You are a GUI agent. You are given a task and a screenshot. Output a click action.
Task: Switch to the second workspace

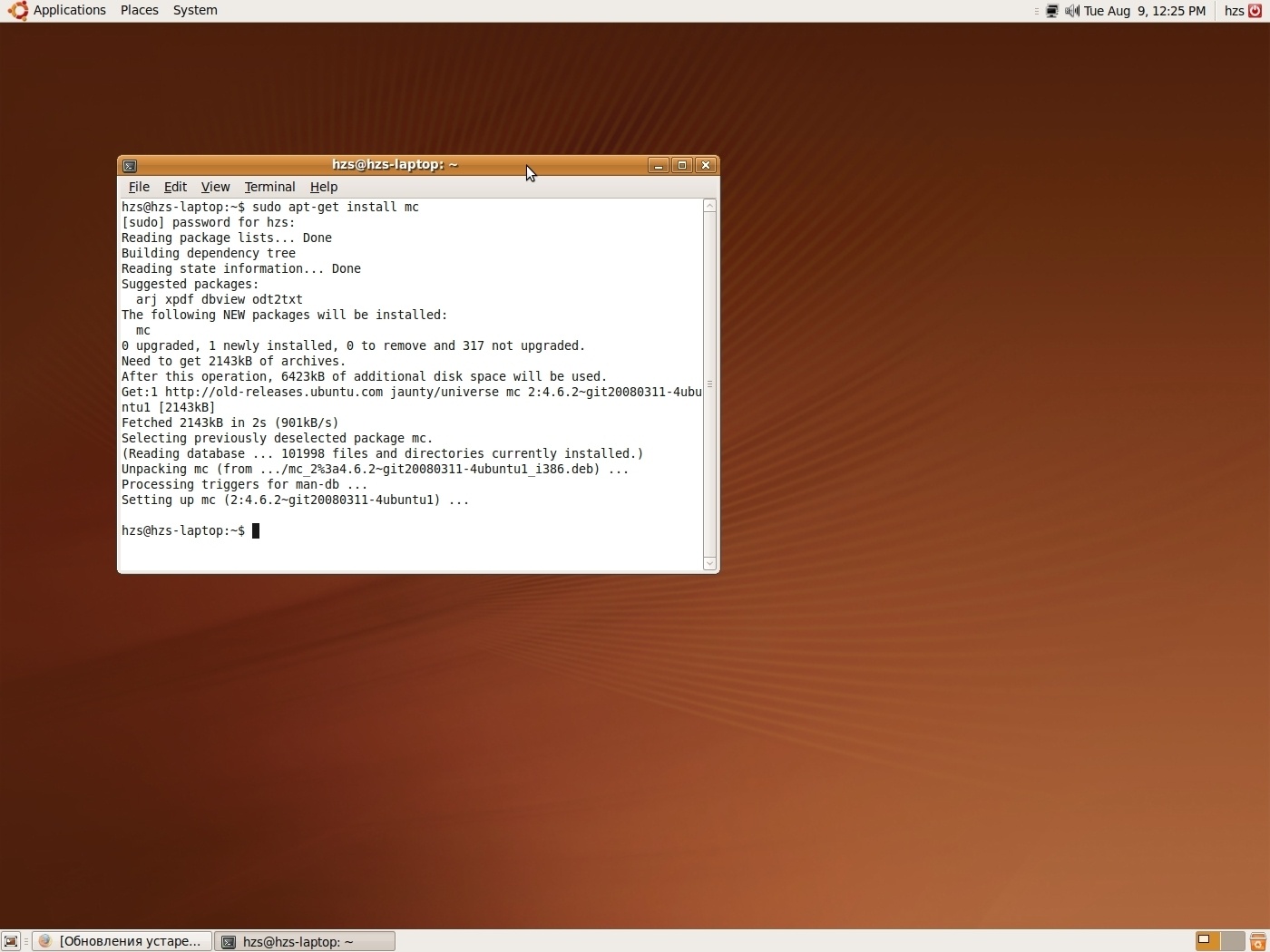tap(1233, 941)
